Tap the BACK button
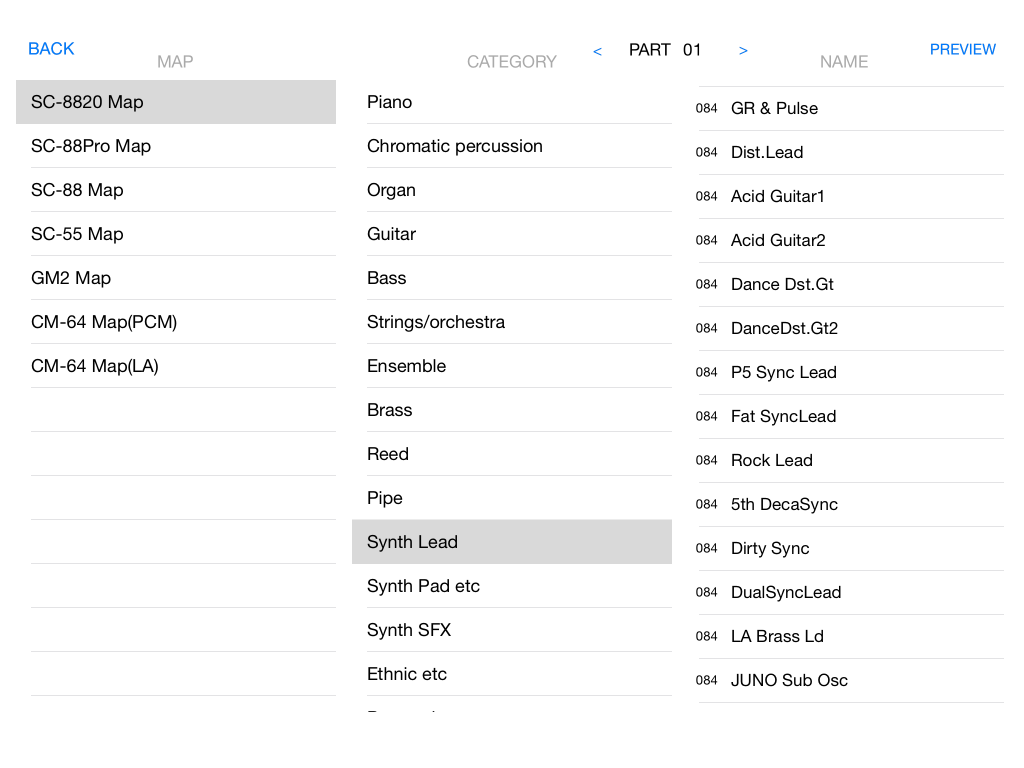Screen dimensions: 1024x768 pos(51,49)
